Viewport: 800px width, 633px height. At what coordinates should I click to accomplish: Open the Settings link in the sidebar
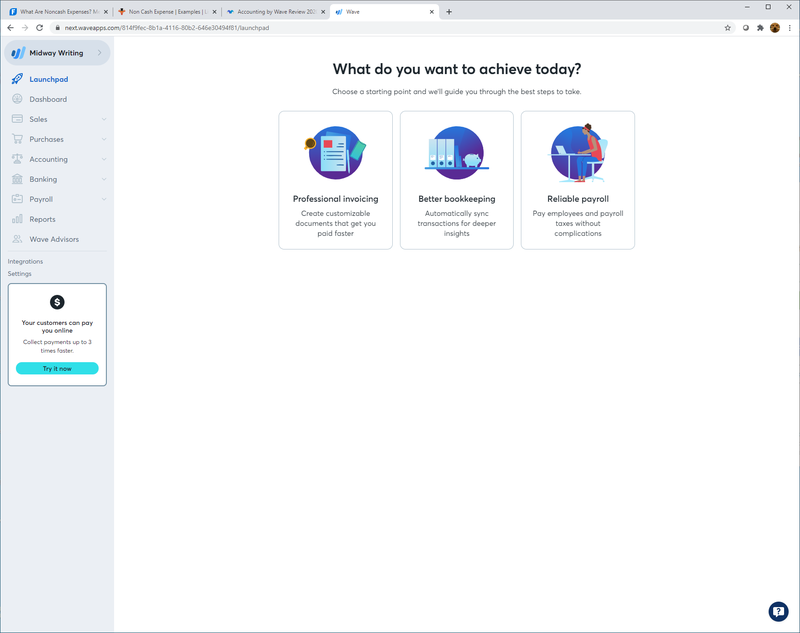(x=19, y=274)
